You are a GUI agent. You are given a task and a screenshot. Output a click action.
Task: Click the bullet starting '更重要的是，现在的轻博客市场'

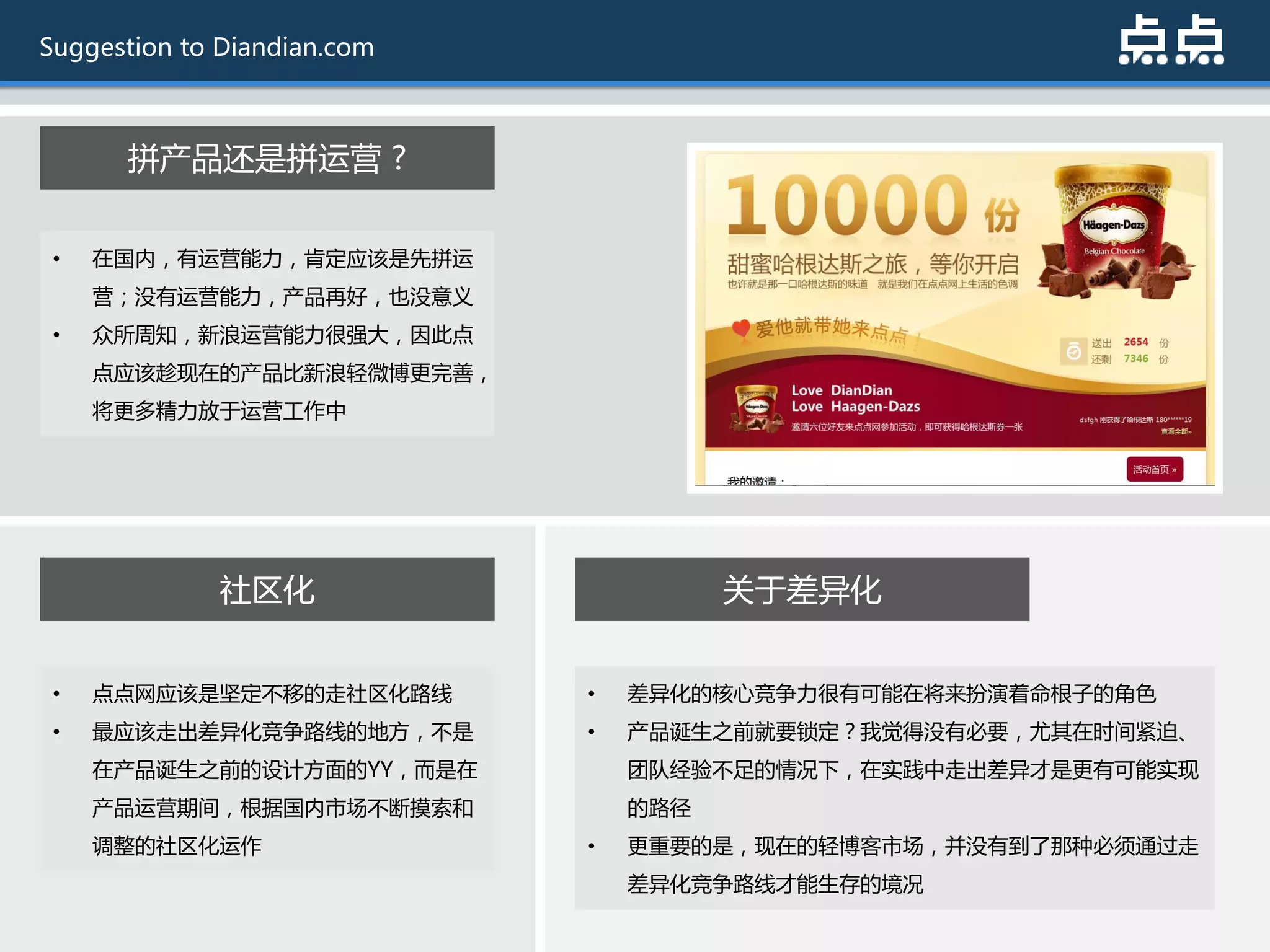click(x=913, y=865)
